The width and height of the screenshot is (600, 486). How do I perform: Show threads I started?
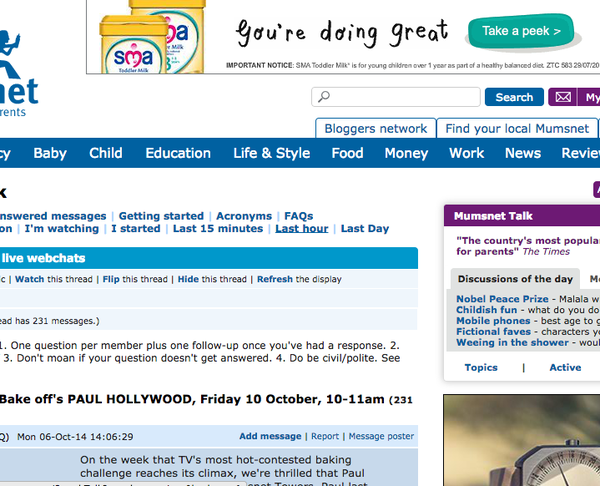pyautogui.click(x=136, y=228)
